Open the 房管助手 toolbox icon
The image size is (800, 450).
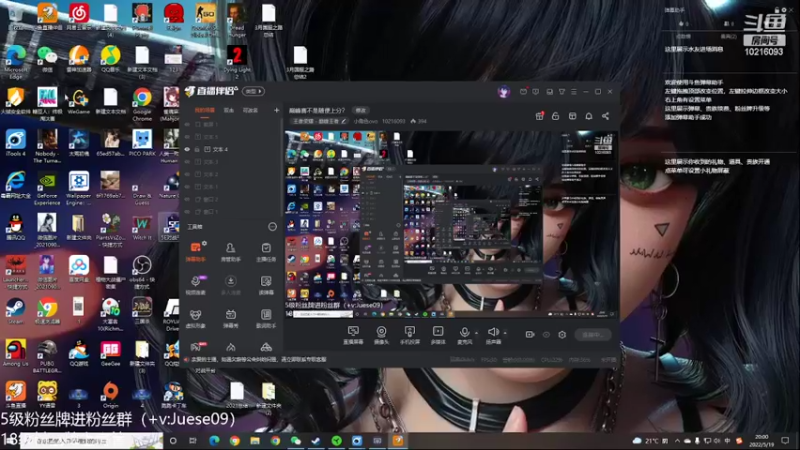231,252
